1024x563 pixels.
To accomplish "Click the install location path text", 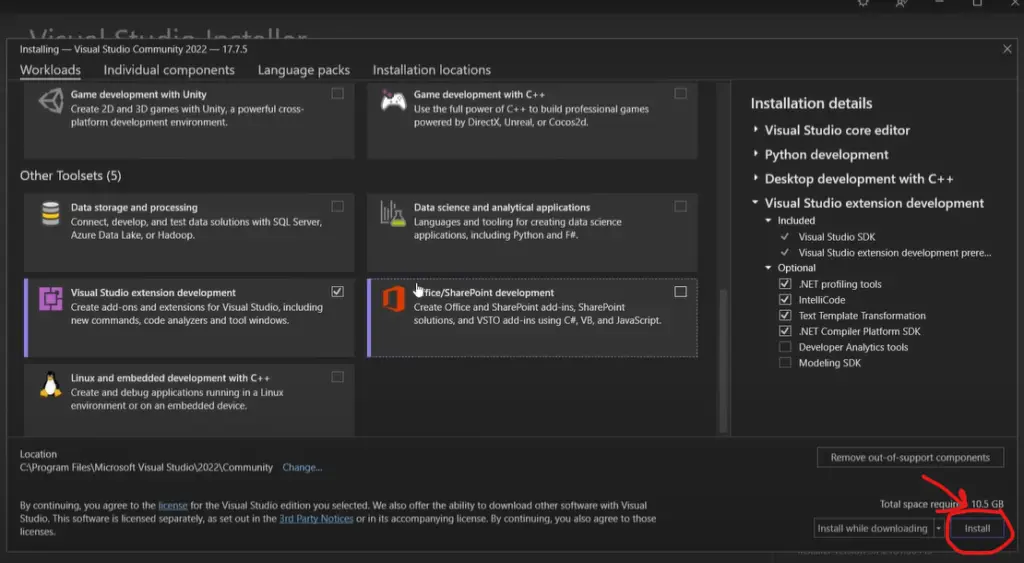I will pos(146,468).
